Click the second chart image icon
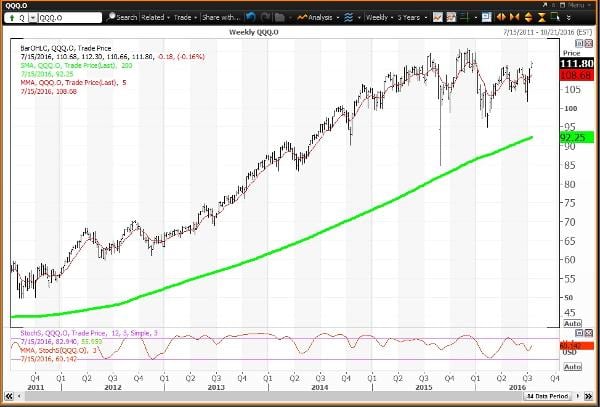The image size is (600, 407). coord(452,17)
